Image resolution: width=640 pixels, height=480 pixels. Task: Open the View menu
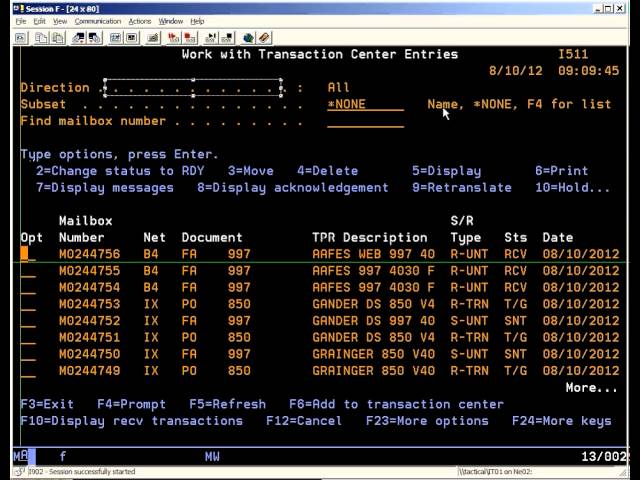[60, 21]
